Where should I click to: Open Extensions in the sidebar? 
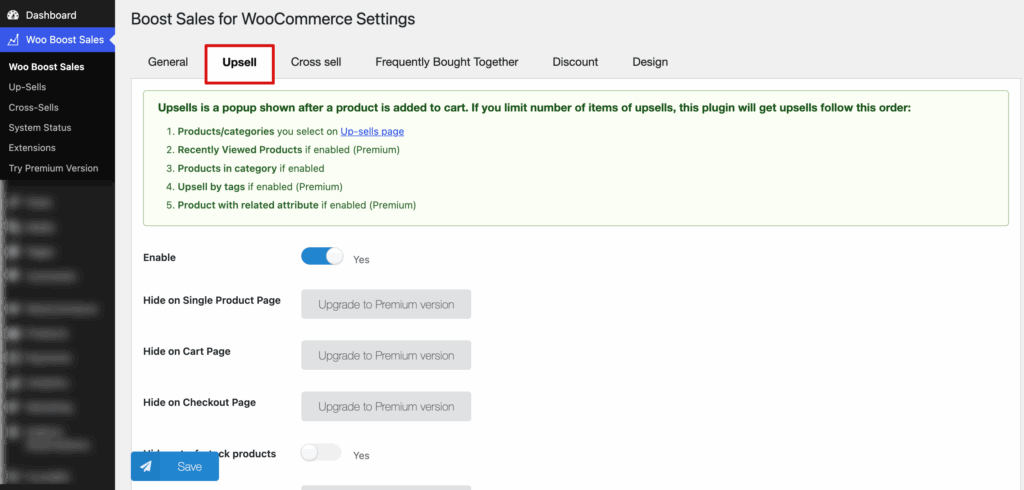[32, 148]
